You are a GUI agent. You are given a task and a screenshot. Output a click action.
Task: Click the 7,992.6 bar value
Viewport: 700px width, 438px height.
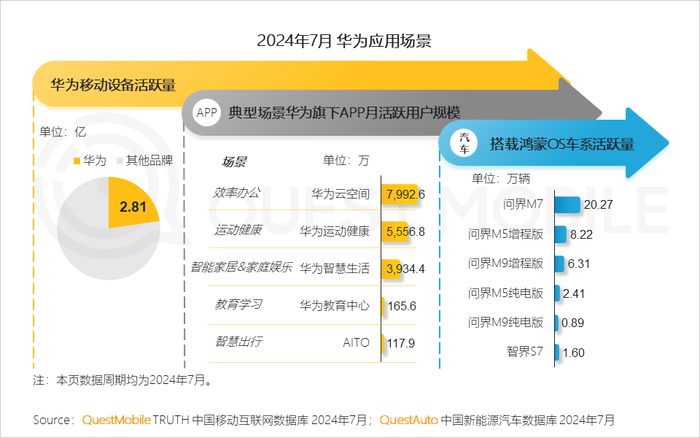405,194
